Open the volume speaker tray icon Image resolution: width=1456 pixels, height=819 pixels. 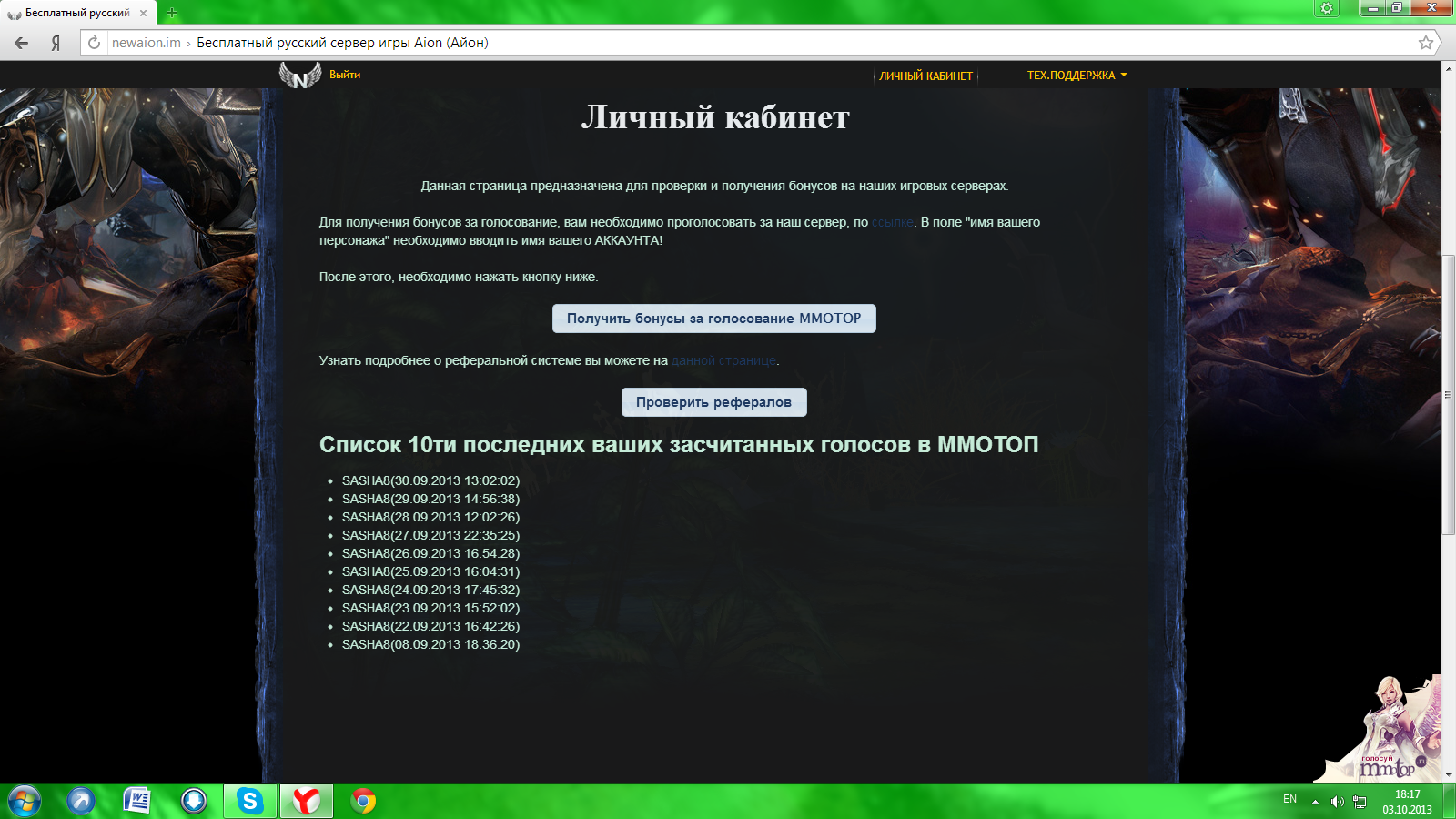click(1337, 802)
